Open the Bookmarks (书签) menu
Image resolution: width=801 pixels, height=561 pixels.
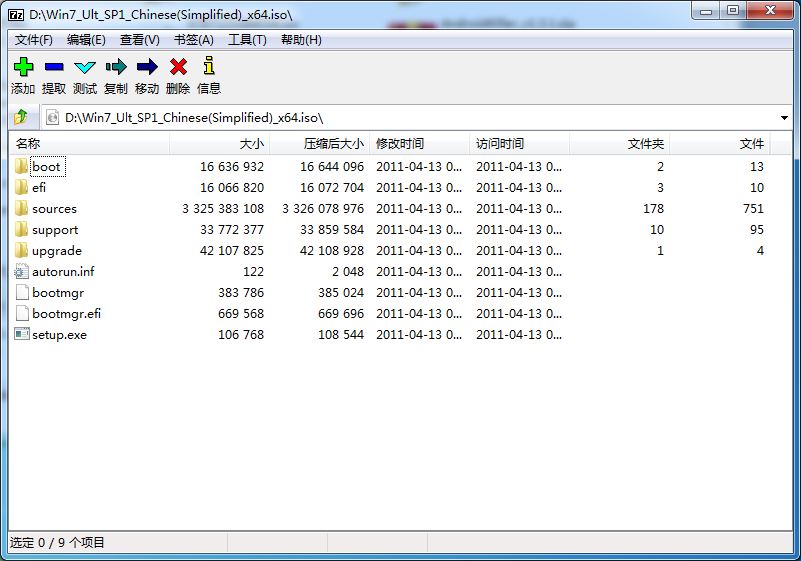tap(193, 40)
